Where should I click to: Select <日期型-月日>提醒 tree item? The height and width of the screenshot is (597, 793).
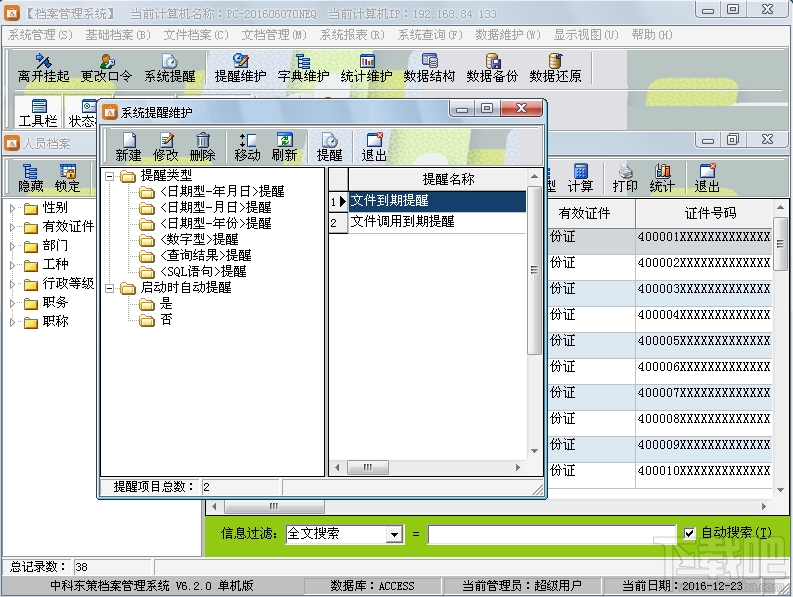215,207
